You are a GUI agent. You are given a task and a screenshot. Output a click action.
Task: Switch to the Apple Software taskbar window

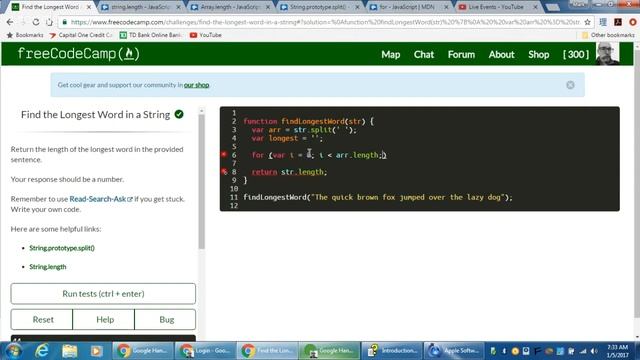coord(454,351)
